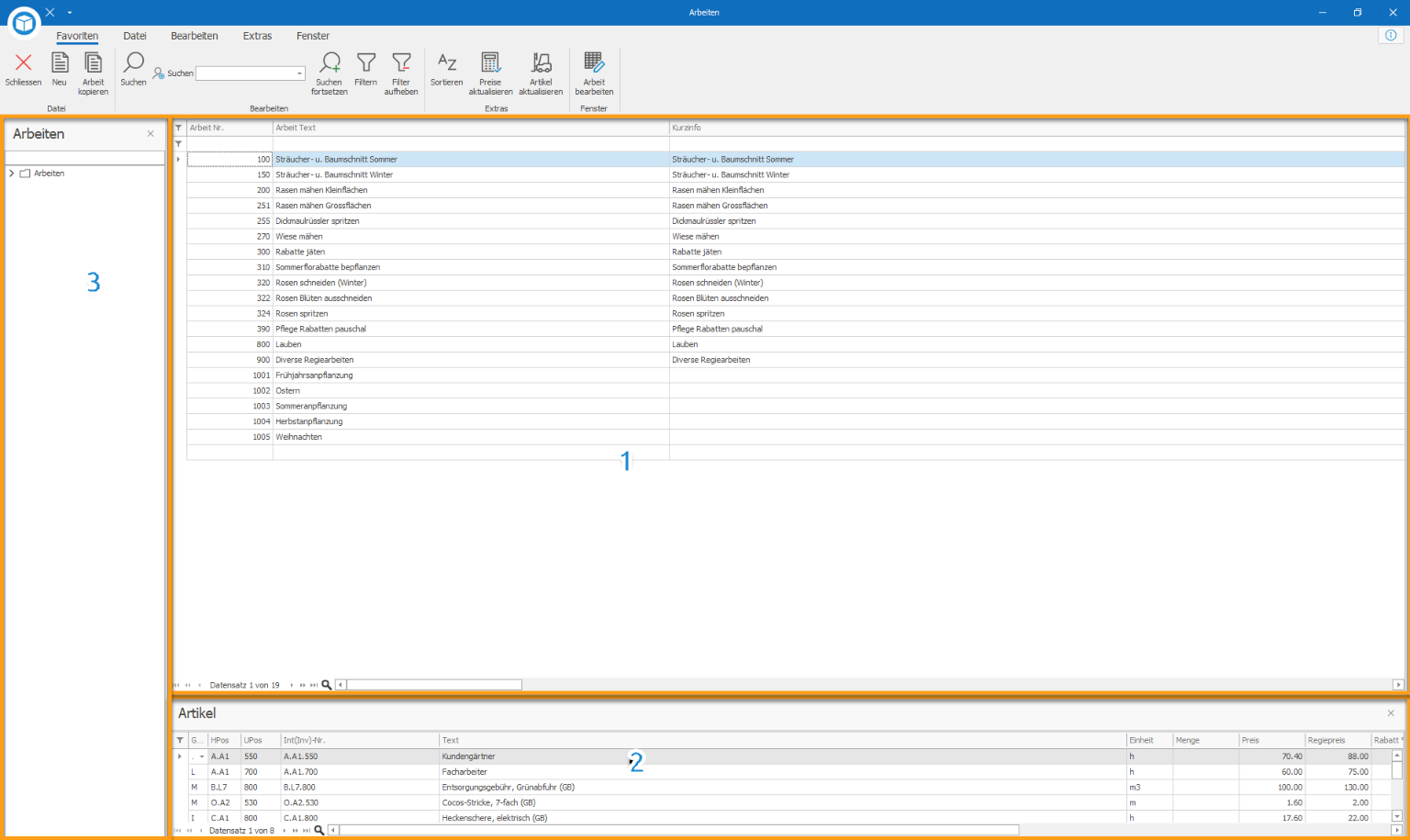Select the Rasen mähen Kleinflächen row

(x=796, y=190)
